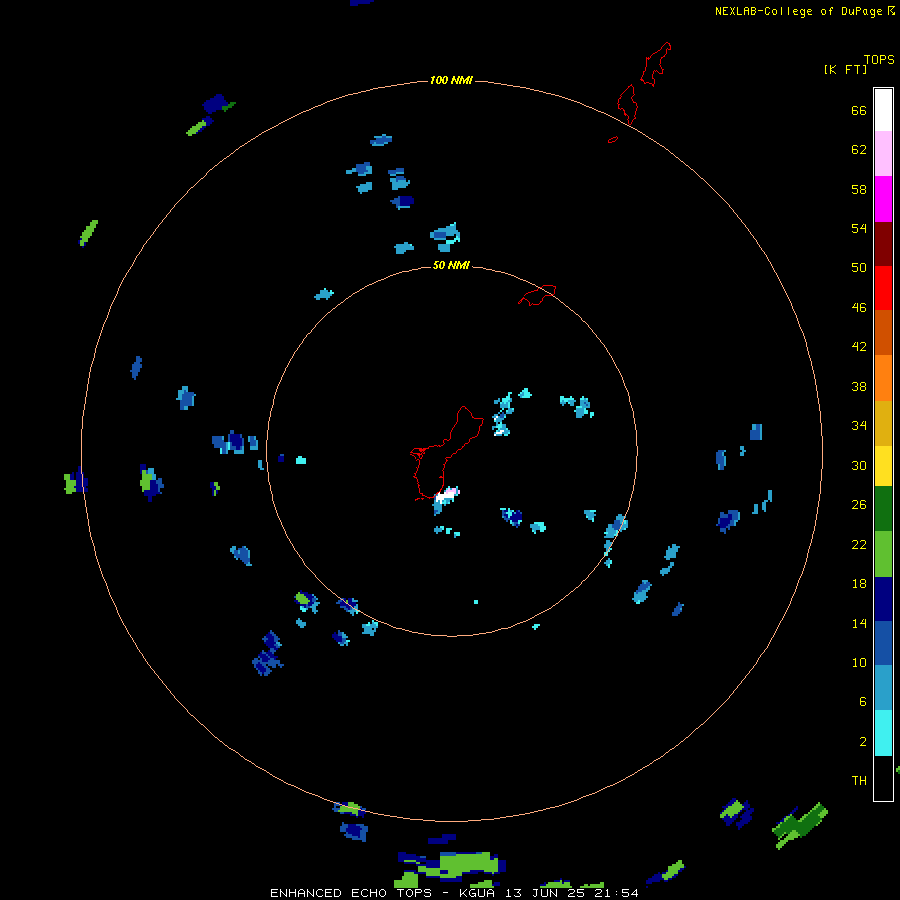900x900 pixels.
Task: Click the magenta legend swatch
Action: click(x=883, y=199)
